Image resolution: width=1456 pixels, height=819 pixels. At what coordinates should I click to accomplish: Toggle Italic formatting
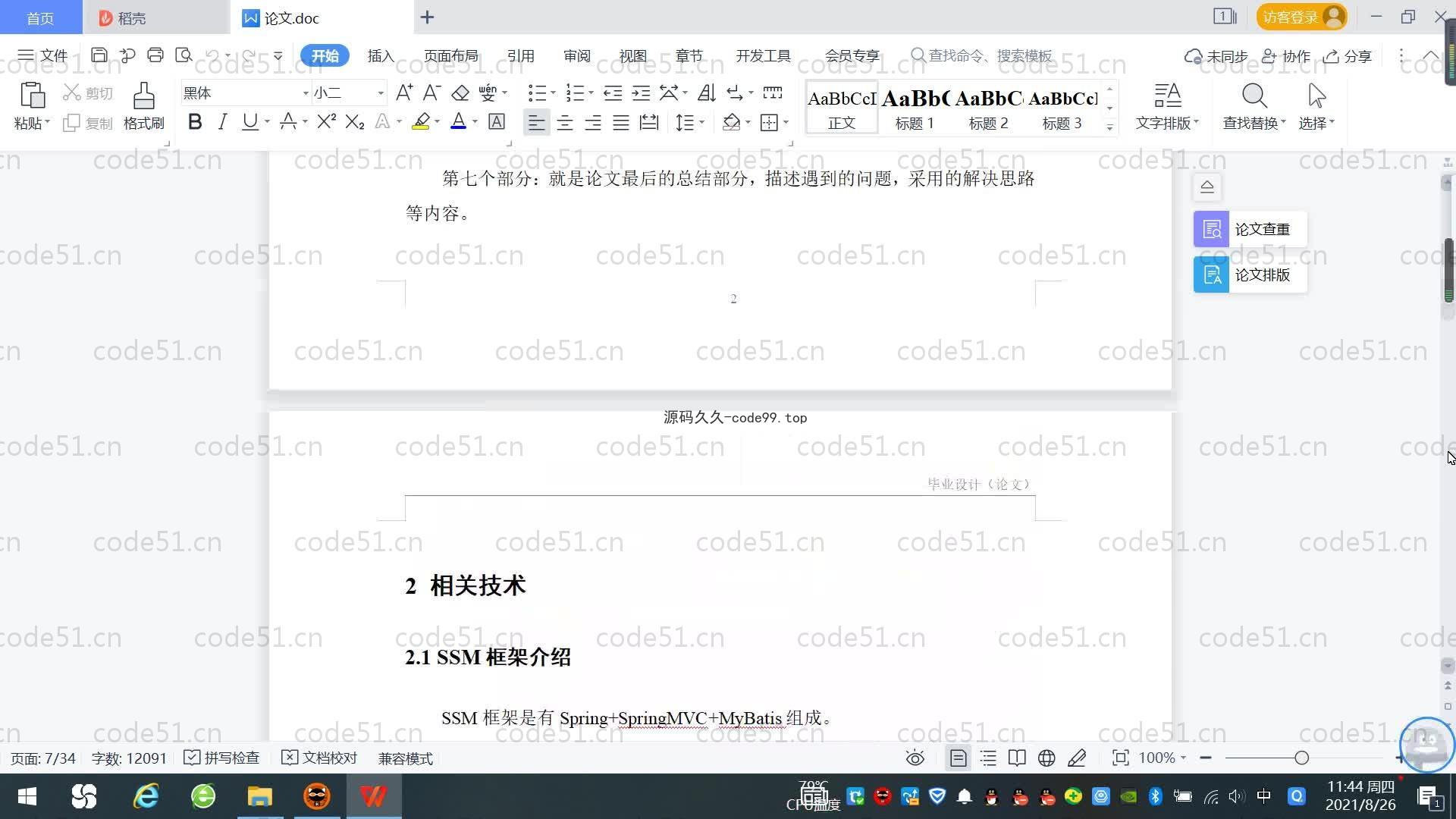click(222, 121)
